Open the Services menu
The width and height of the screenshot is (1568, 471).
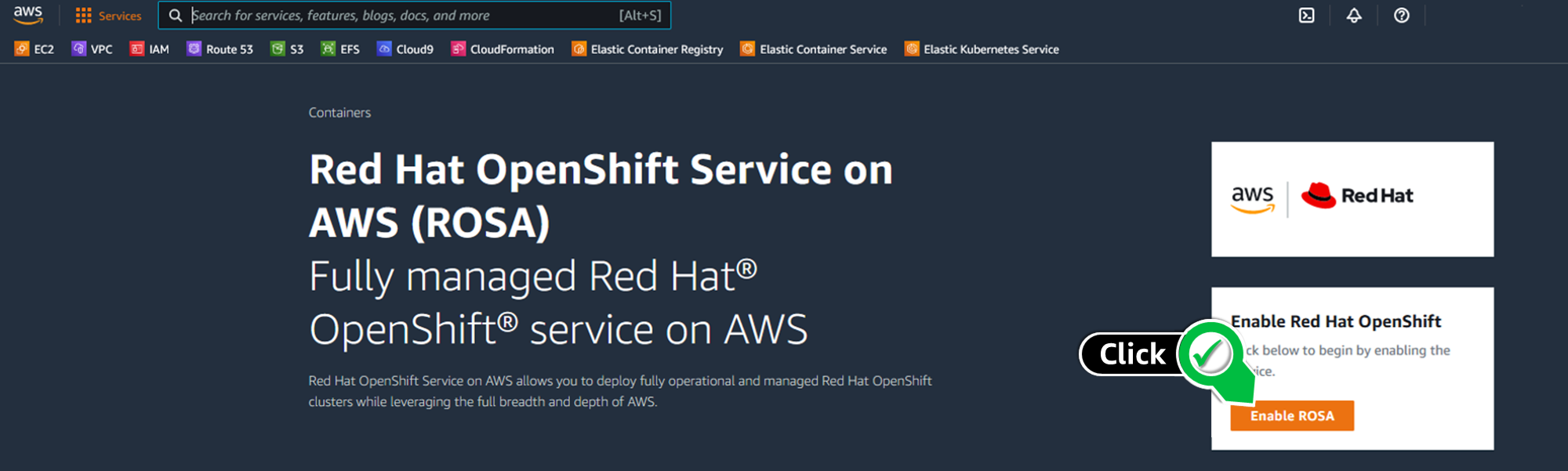(x=108, y=15)
